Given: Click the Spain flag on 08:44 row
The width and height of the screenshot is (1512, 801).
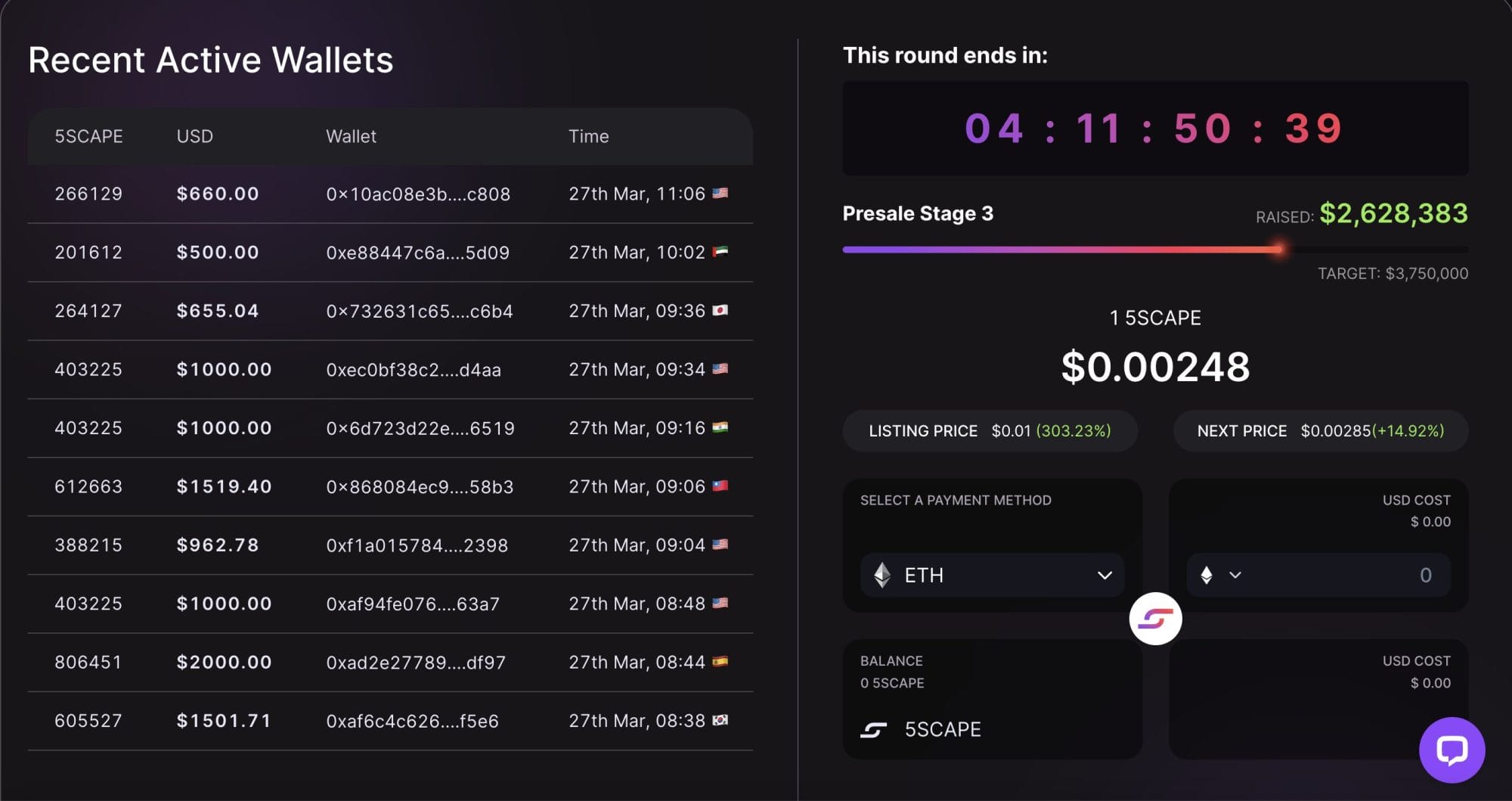Looking at the screenshot, I should coord(720,662).
